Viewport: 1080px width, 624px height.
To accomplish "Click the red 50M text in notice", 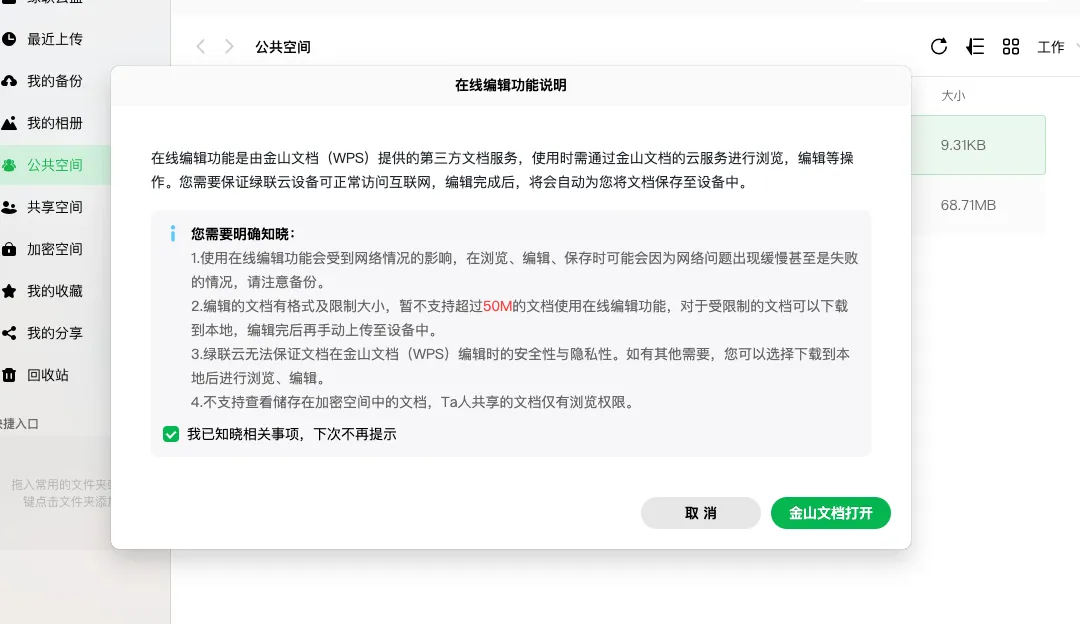I will pyautogui.click(x=497, y=306).
